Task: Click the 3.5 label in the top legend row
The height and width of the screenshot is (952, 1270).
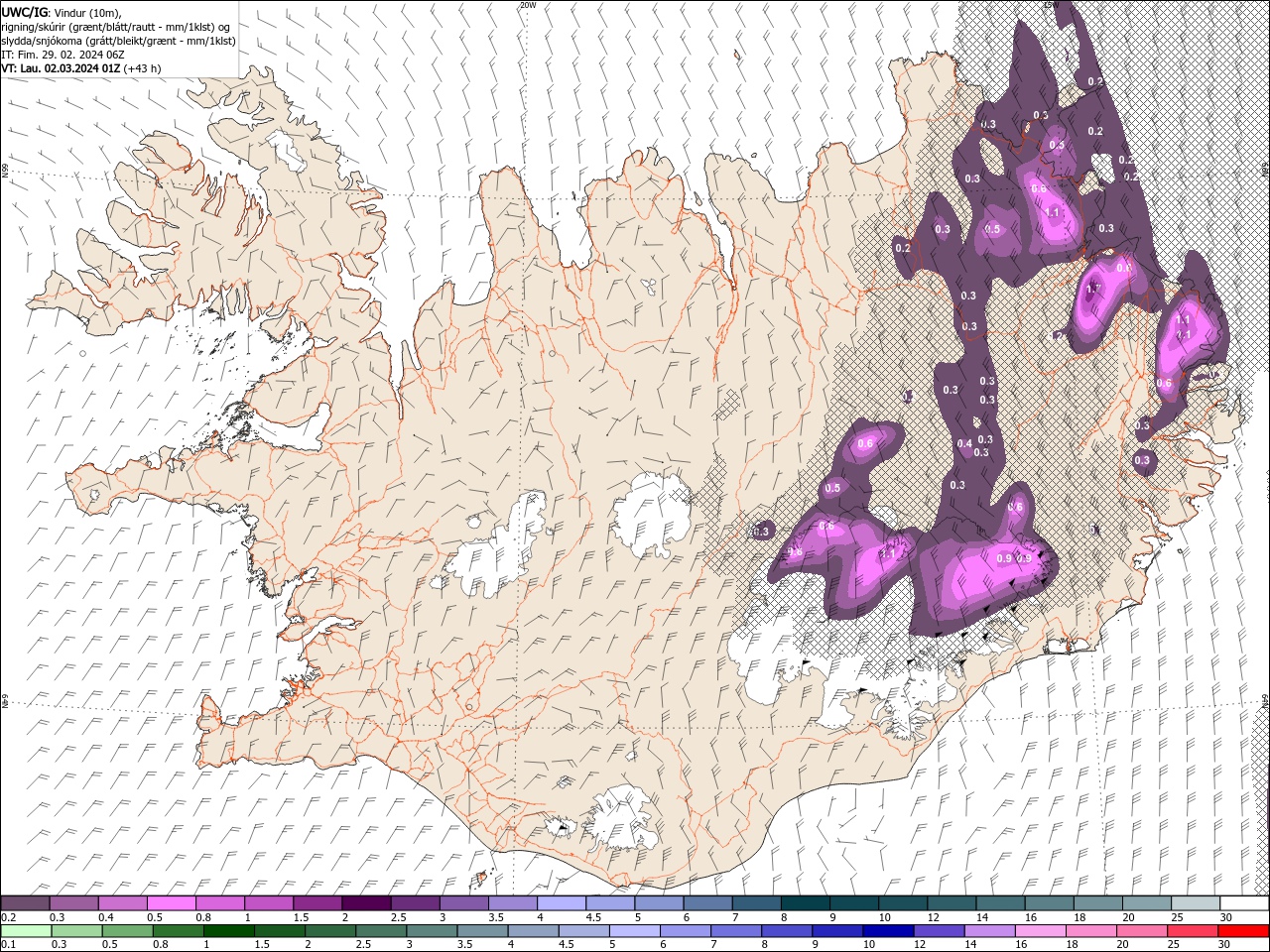Action: coord(496,917)
